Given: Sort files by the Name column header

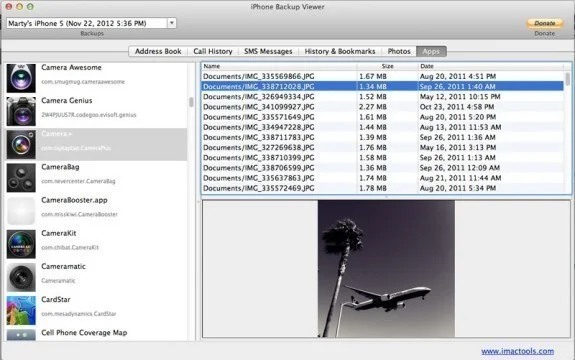Looking at the screenshot, I should click(279, 66).
